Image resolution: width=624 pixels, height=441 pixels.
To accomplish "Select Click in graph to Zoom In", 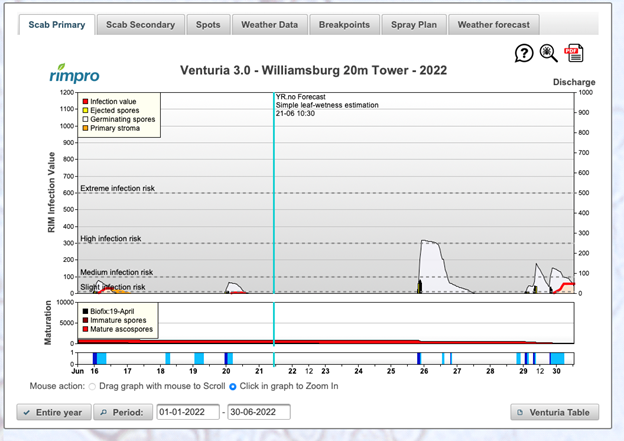I will tap(233, 385).
